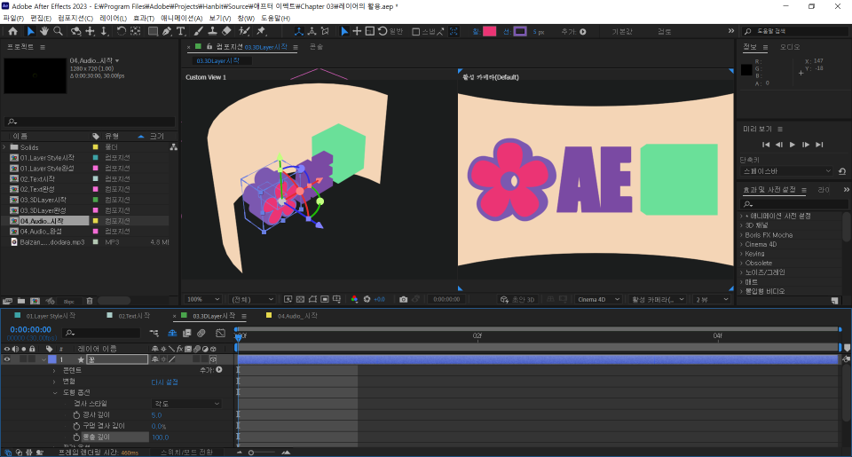The width and height of the screenshot is (852, 457).
Task: Open the 파일(F) menu
Action: [x=13, y=18]
